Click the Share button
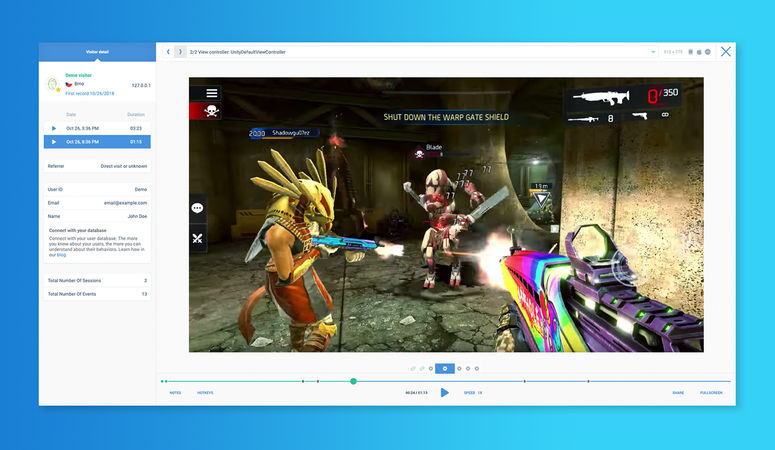775x450 pixels. (x=678, y=393)
